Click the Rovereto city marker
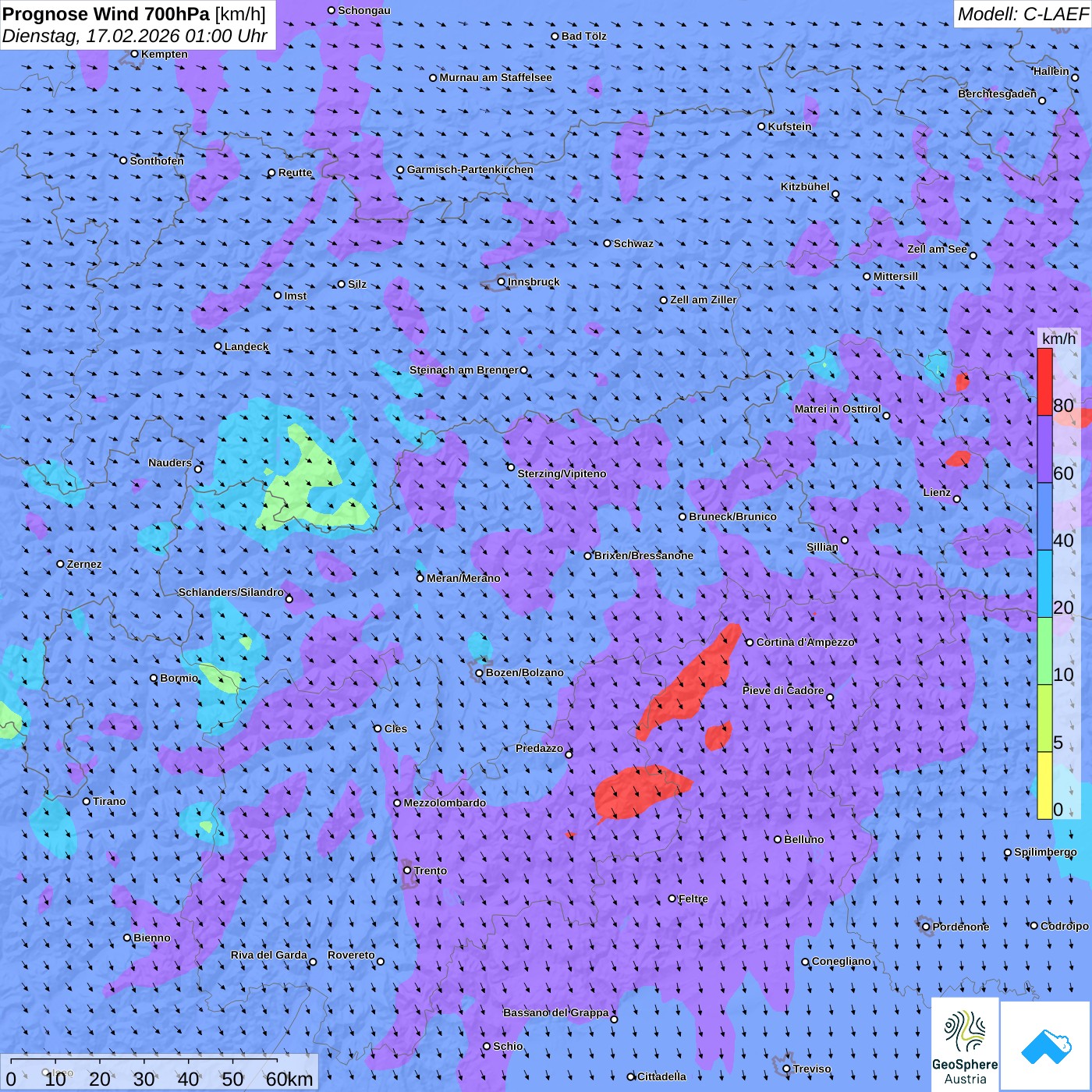This screenshot has width=1092, height=1092. 381,962
